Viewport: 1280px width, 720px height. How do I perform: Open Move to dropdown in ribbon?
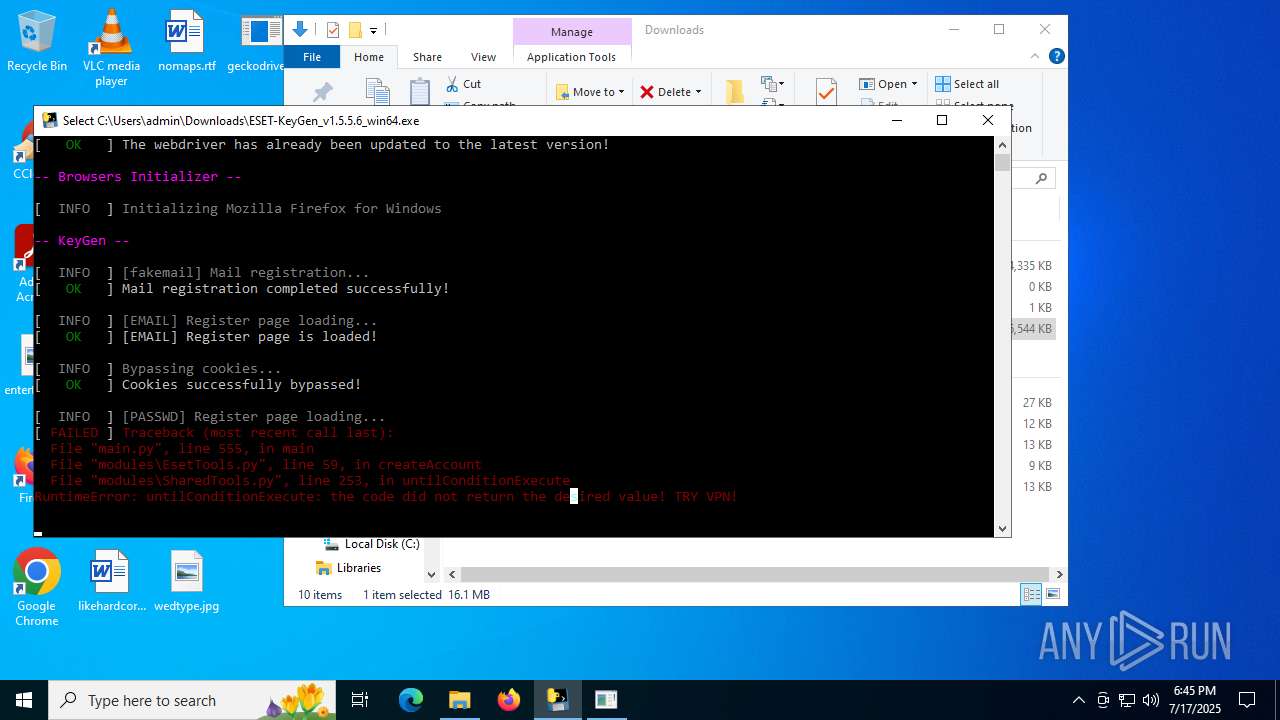pos(590,92)
